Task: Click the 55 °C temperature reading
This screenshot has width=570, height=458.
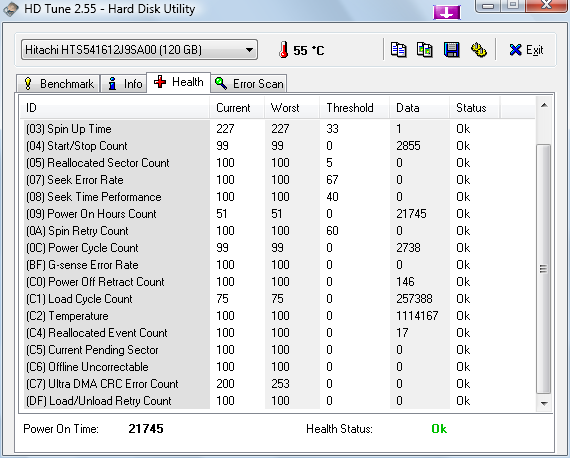Action: pos(309,51)
